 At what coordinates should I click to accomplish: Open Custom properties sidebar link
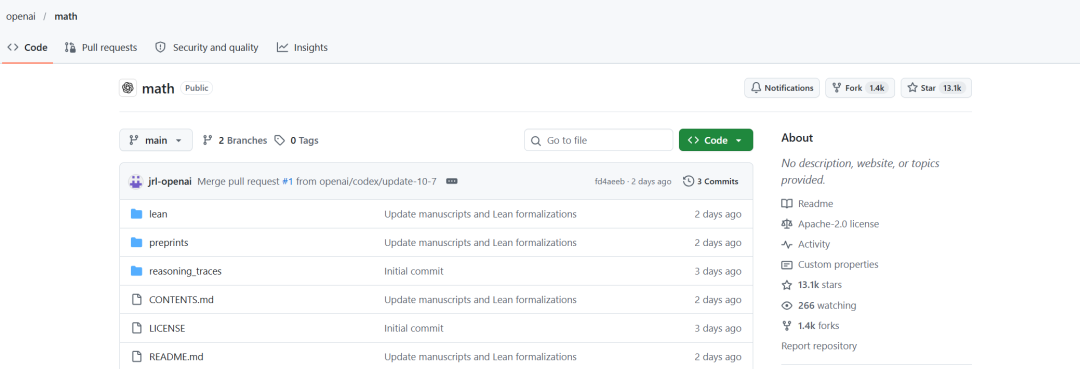(830, 264)
